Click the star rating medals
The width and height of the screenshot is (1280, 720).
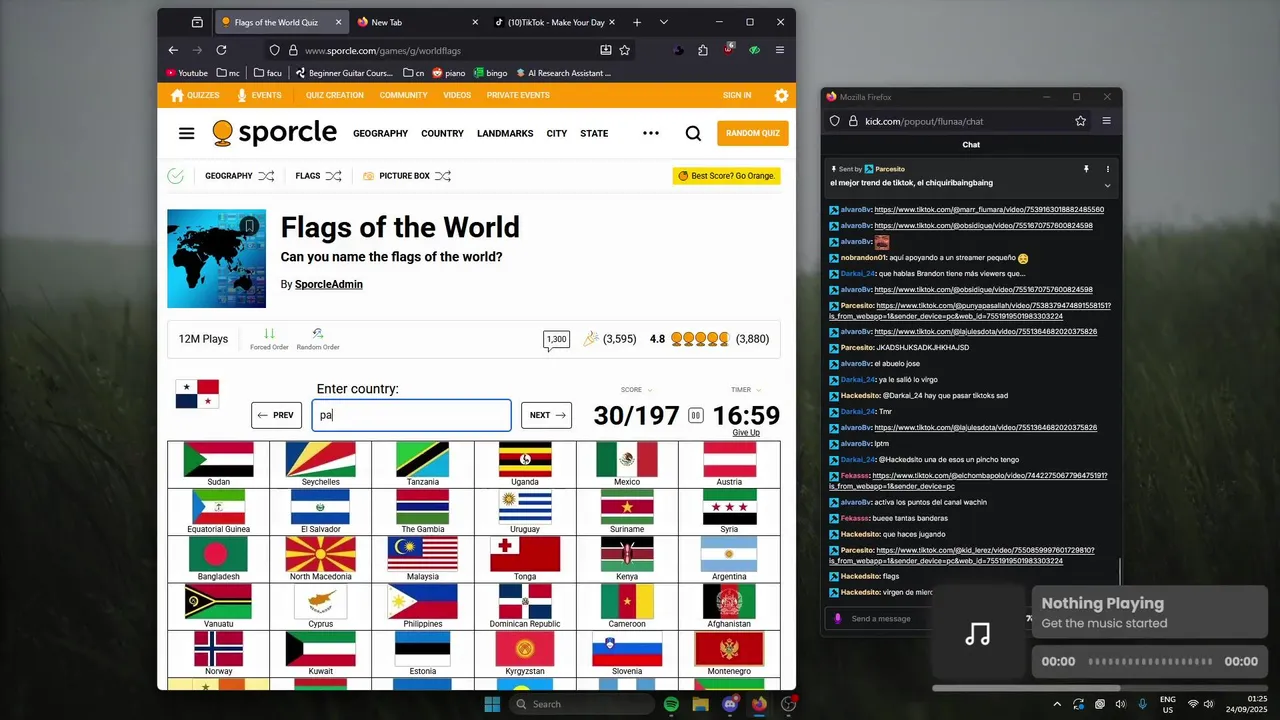[700, 339]
